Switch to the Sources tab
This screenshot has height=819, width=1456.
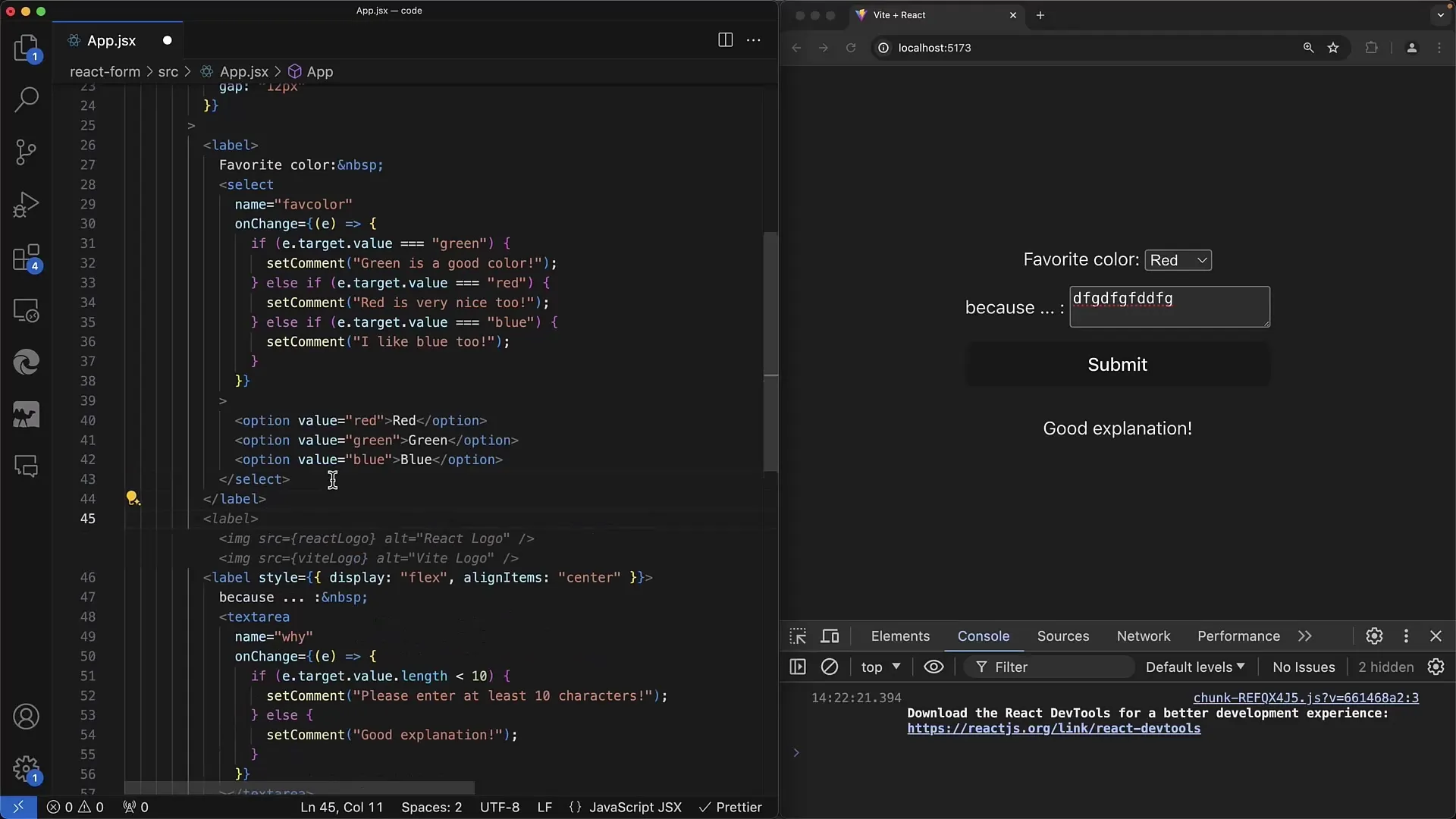(1062, 636)
